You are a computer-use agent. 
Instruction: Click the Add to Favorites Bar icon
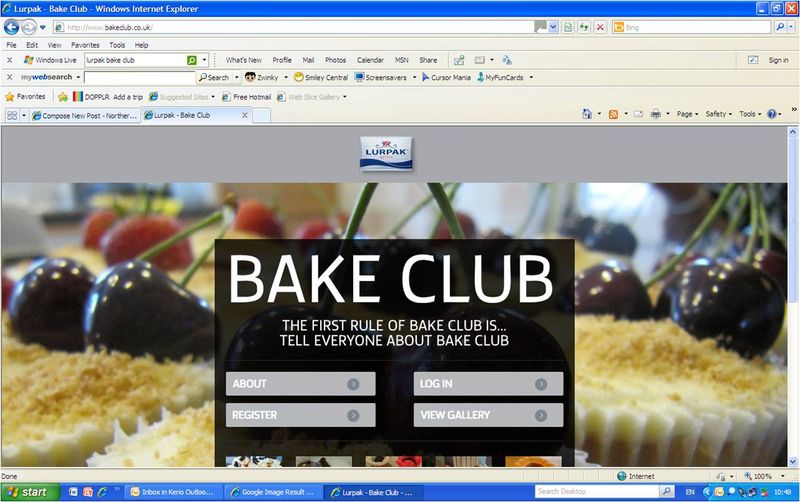63,96
